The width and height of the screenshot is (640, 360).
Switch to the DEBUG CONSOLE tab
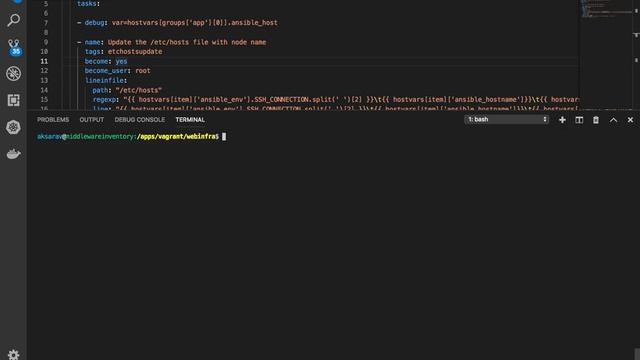point(140,120)
